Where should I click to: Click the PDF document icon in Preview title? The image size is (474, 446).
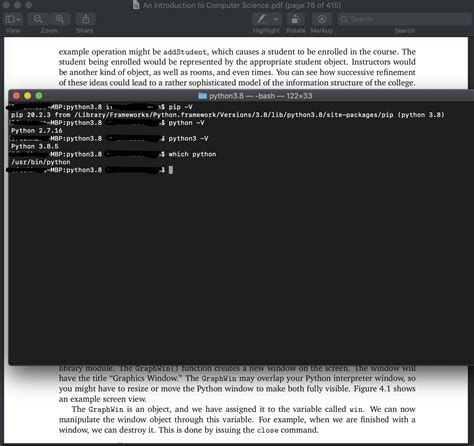click(x=136, y=5)
